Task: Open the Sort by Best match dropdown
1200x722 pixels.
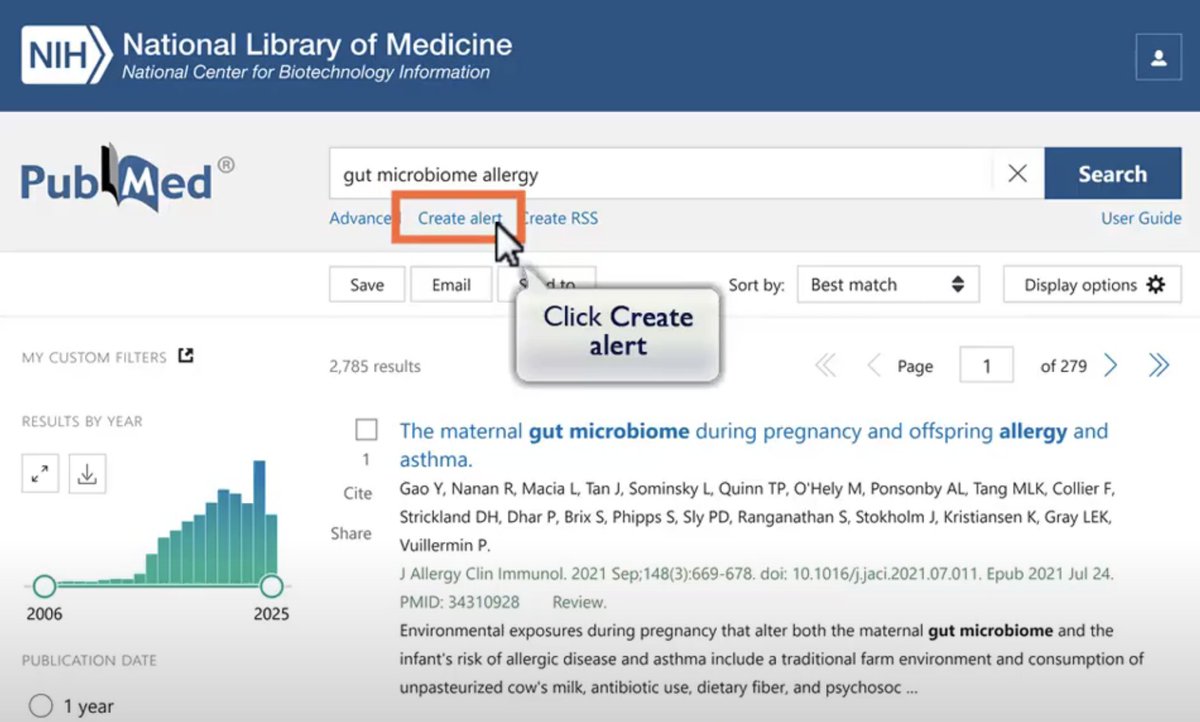Action: pyautogui.click(x=888, y=285)
